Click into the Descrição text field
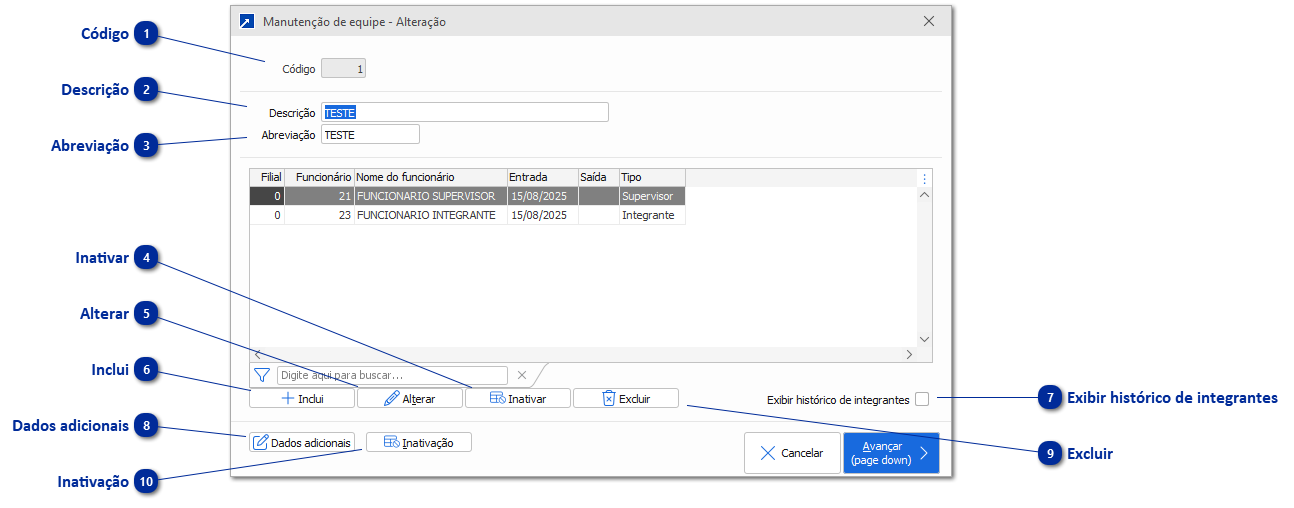Screen dimensions: 1294x508 click(464, 113)
